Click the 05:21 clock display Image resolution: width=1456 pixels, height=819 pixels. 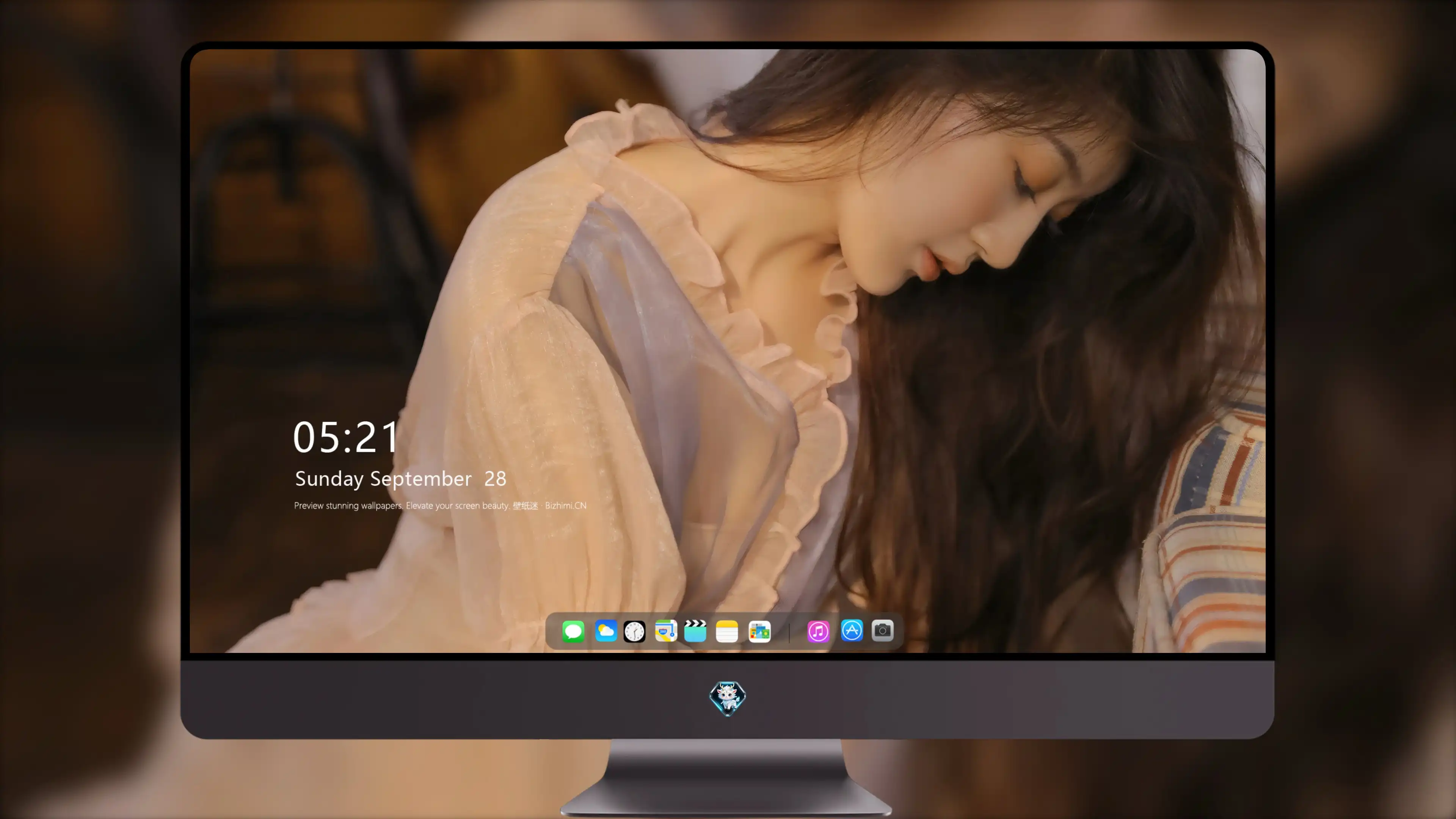[x=346, y=437]
